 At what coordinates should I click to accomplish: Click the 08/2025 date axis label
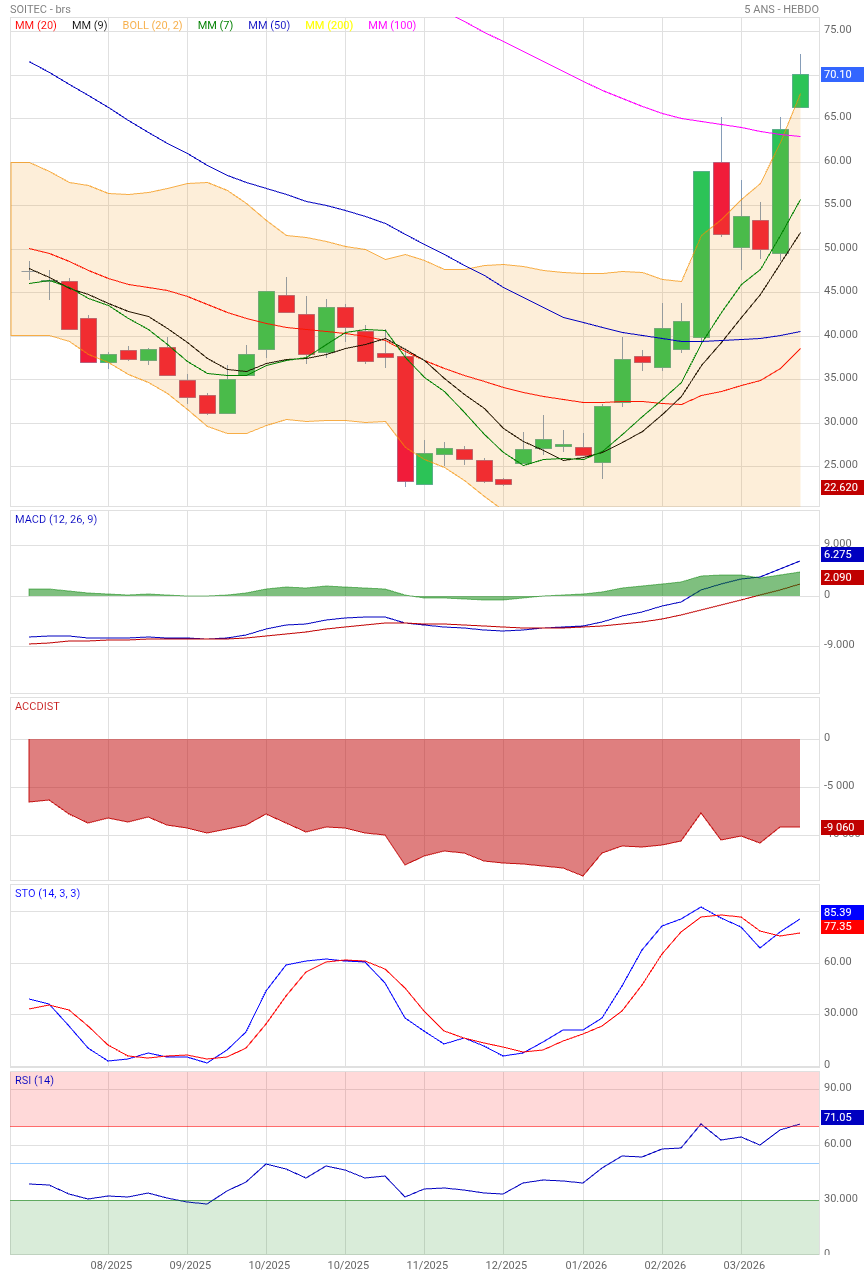[x=111, y=1265]
